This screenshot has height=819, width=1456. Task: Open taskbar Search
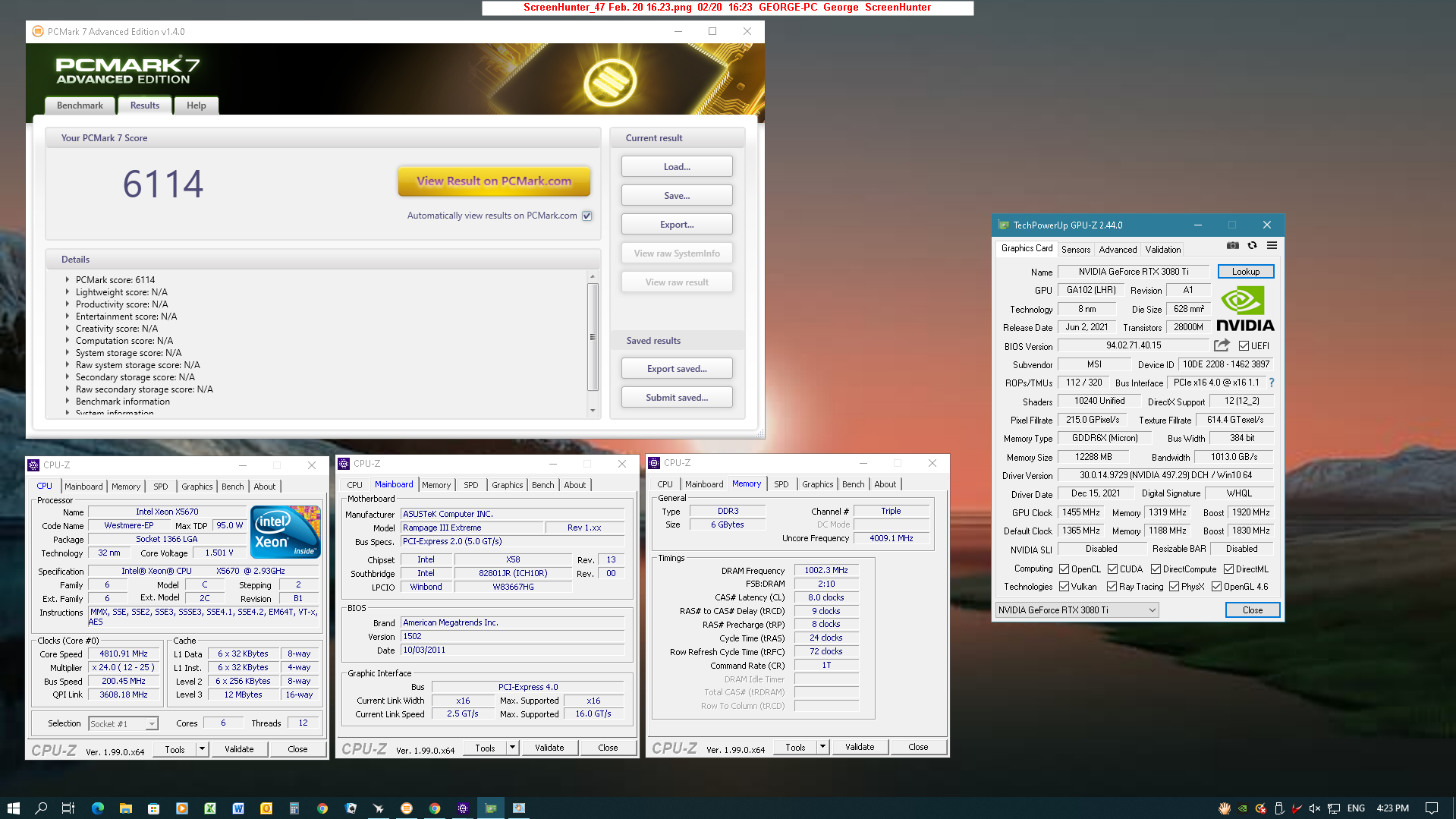click(x=41, y=808)
